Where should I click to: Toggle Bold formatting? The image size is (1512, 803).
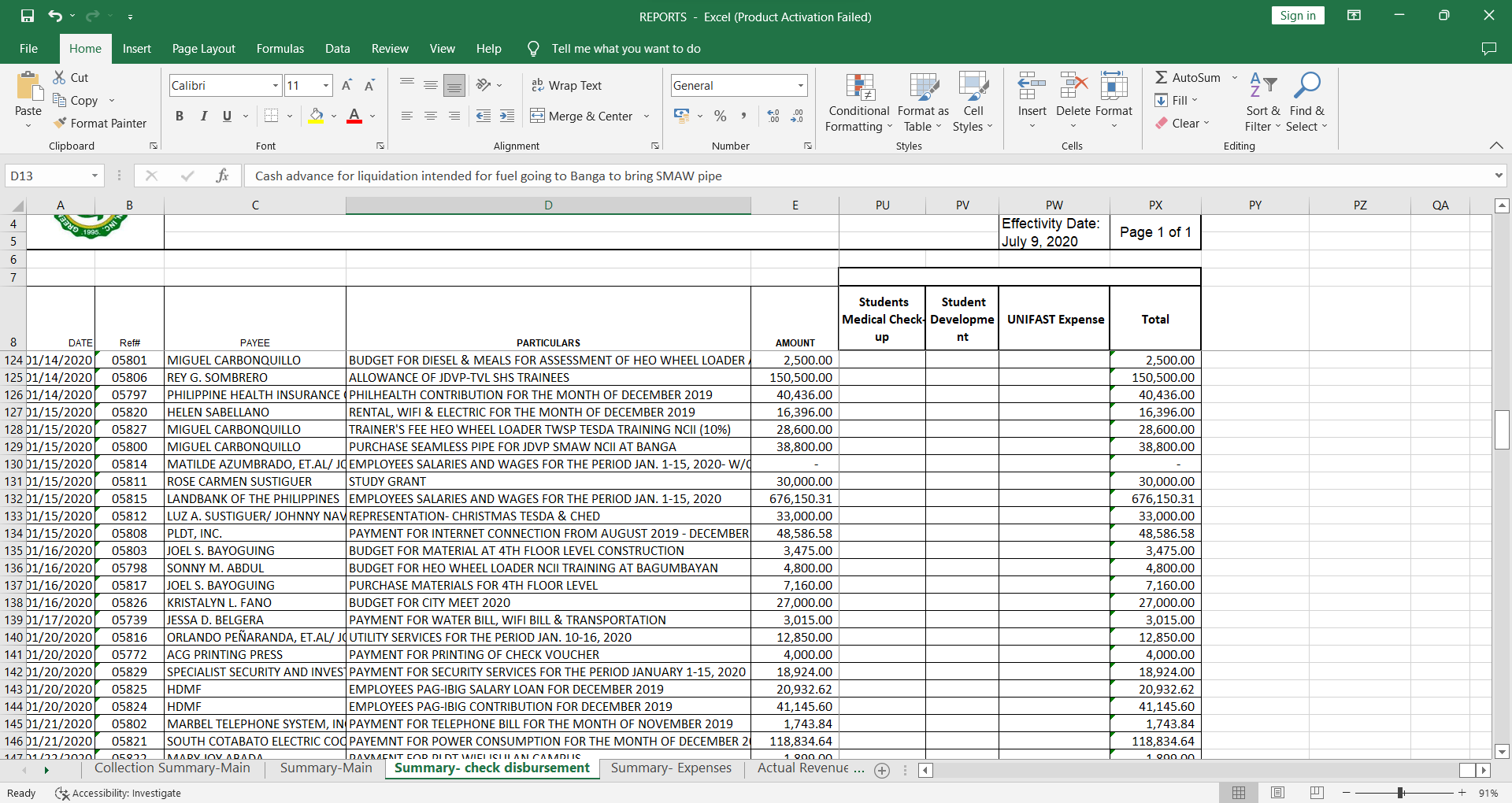point(180,116)
